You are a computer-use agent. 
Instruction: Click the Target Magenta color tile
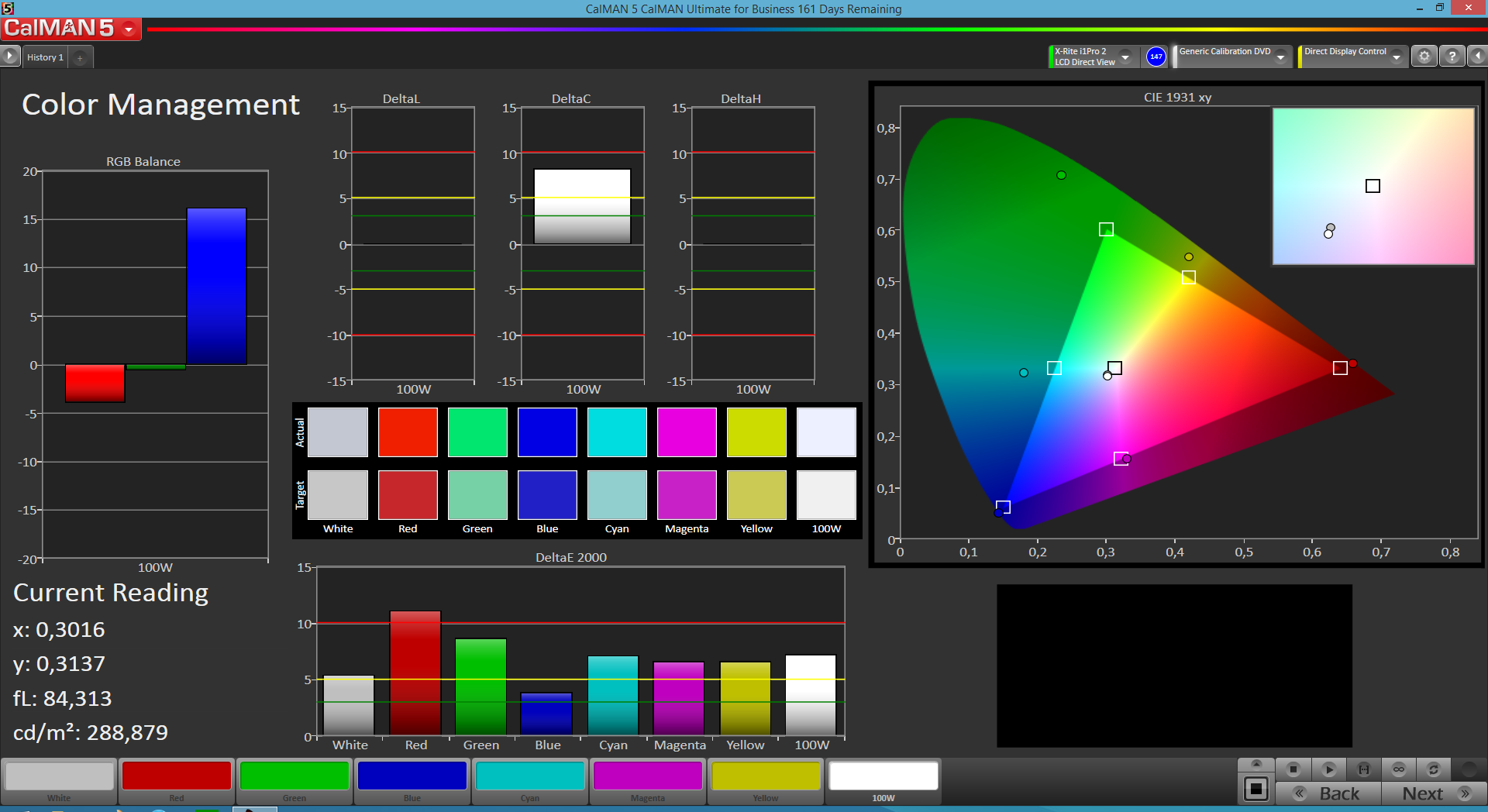pos(687,495)
